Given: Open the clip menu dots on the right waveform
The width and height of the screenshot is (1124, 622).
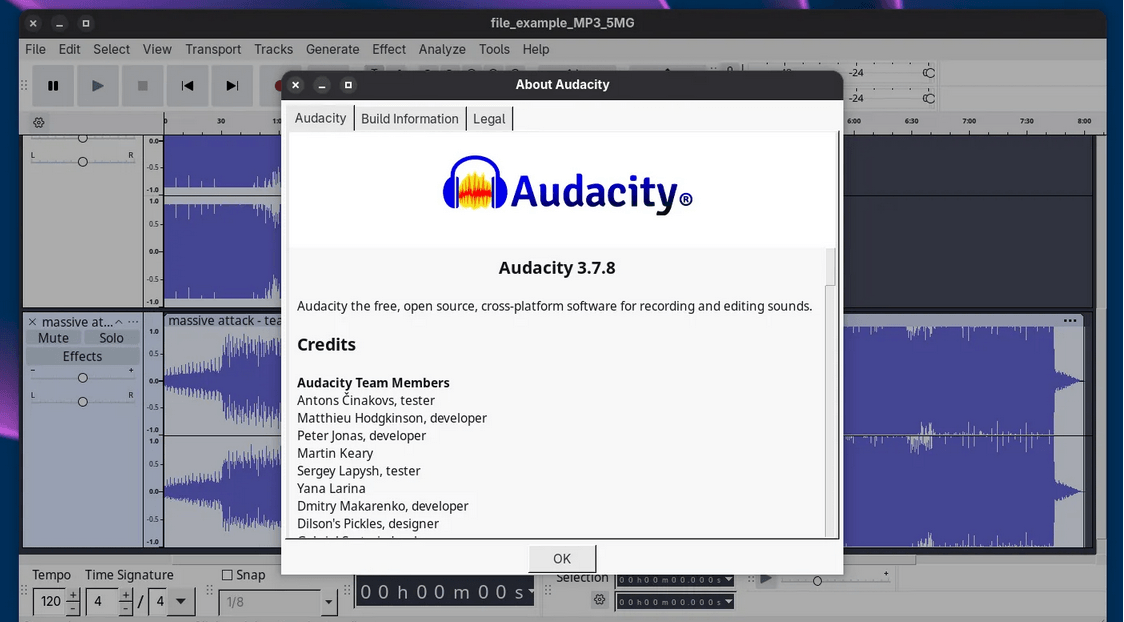Looking at the screenshot, I should (x=1070, y=320).
